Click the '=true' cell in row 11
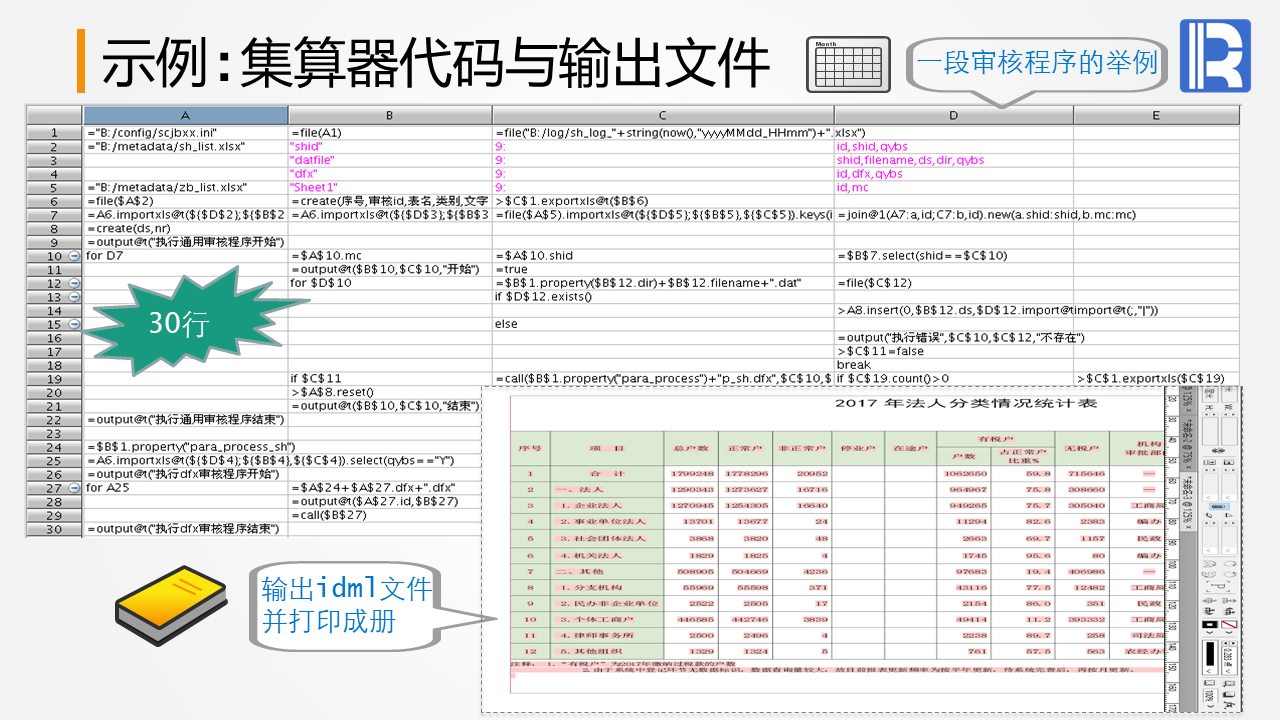The width and height of the screenshot is (1280, 720). pos(663,269)
